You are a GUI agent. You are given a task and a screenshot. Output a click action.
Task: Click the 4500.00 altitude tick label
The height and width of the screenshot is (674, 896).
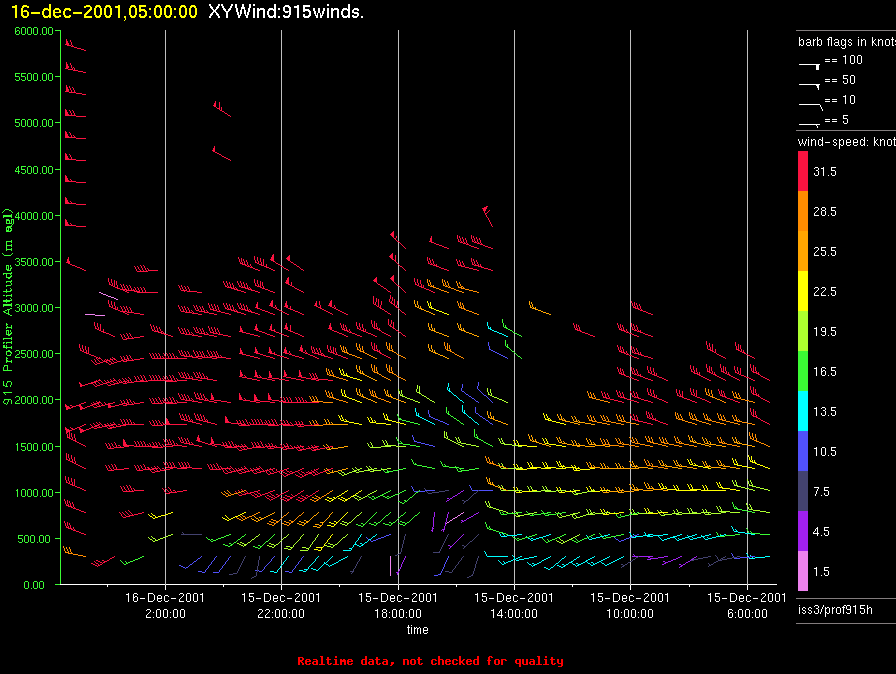[34, 170]
